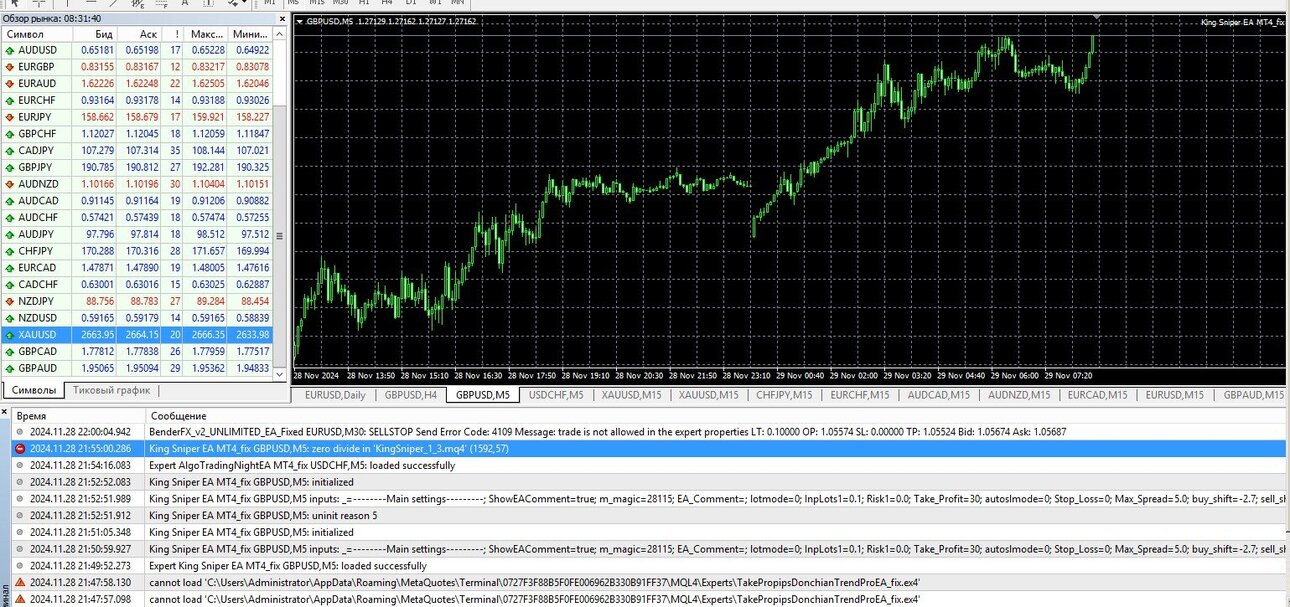Click the King Sniper EA MT4_fix label on chart
This screenshot has height=607, width=1290.
pos(1242,21)
